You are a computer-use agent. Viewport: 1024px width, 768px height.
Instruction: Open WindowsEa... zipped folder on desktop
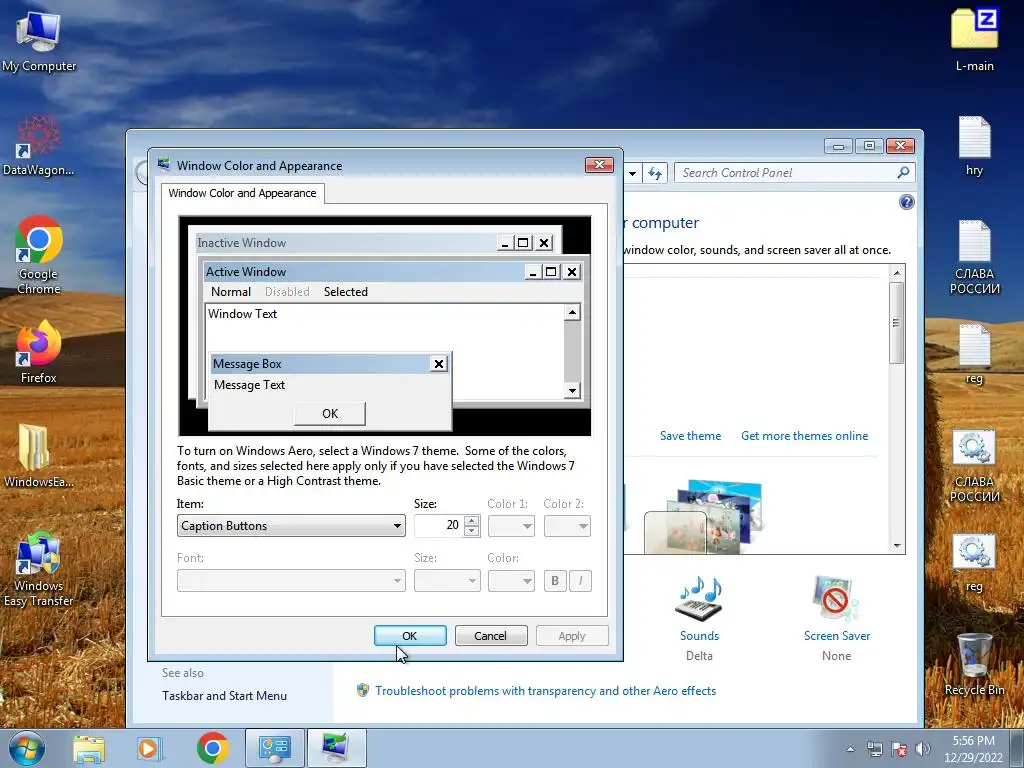pyautogui.click(x=39, y=456)
